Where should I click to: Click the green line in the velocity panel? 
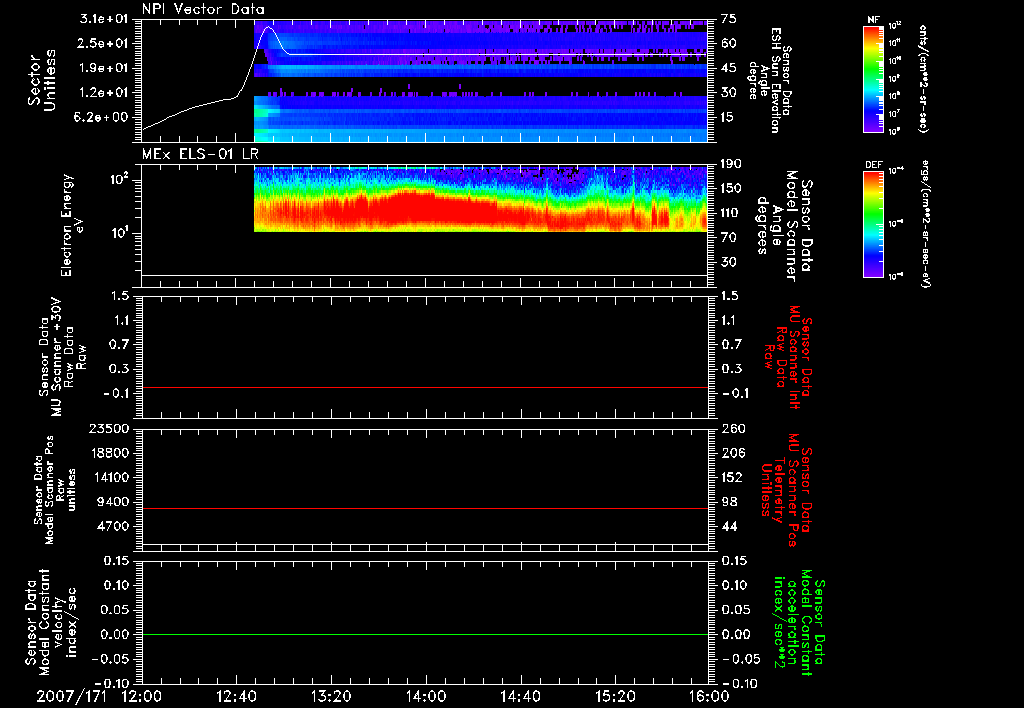click(425, 634)
